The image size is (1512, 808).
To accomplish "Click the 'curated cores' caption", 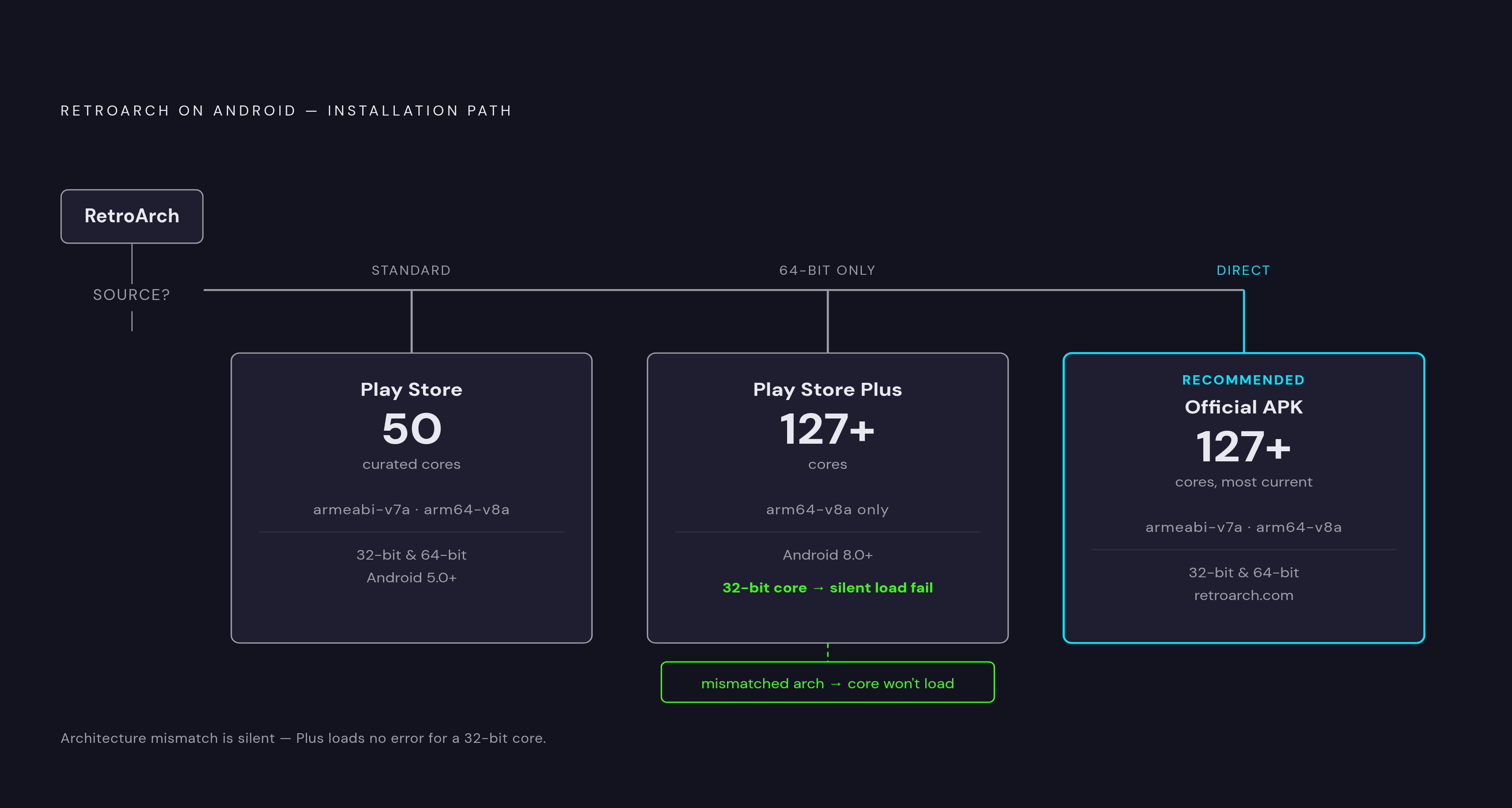I will [x=412, y=464].
